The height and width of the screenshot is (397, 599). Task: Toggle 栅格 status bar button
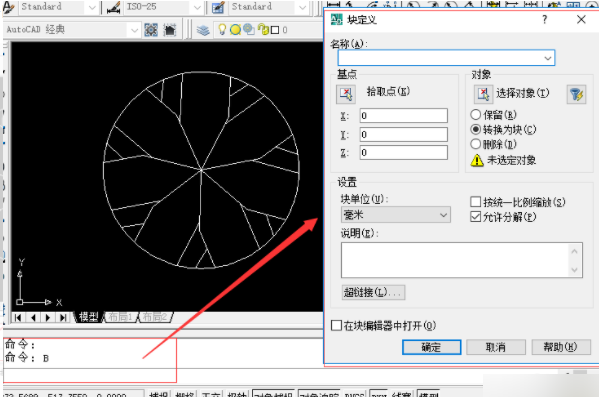[185, 394]
